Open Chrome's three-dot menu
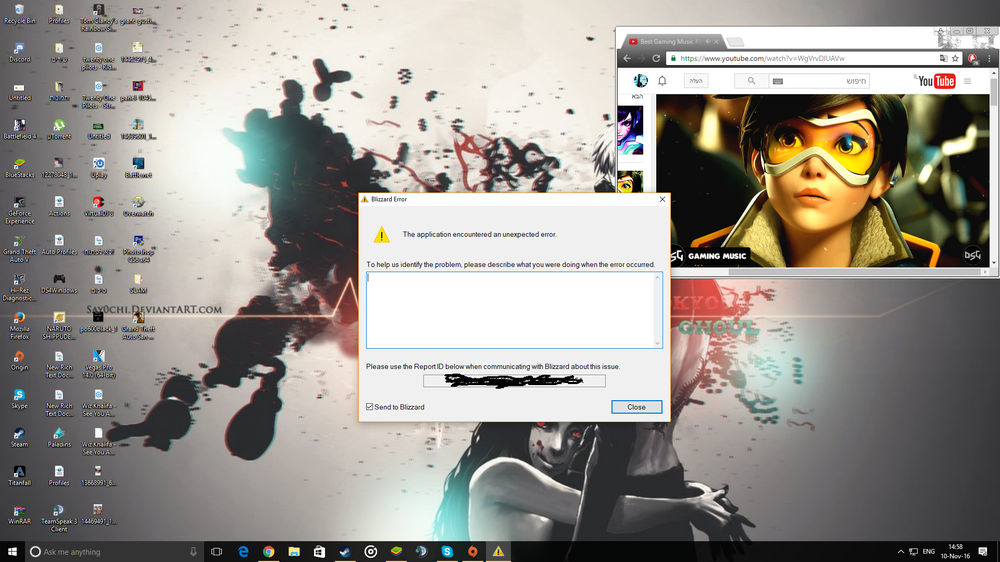The image size is (1000, 562). (987, 59)
